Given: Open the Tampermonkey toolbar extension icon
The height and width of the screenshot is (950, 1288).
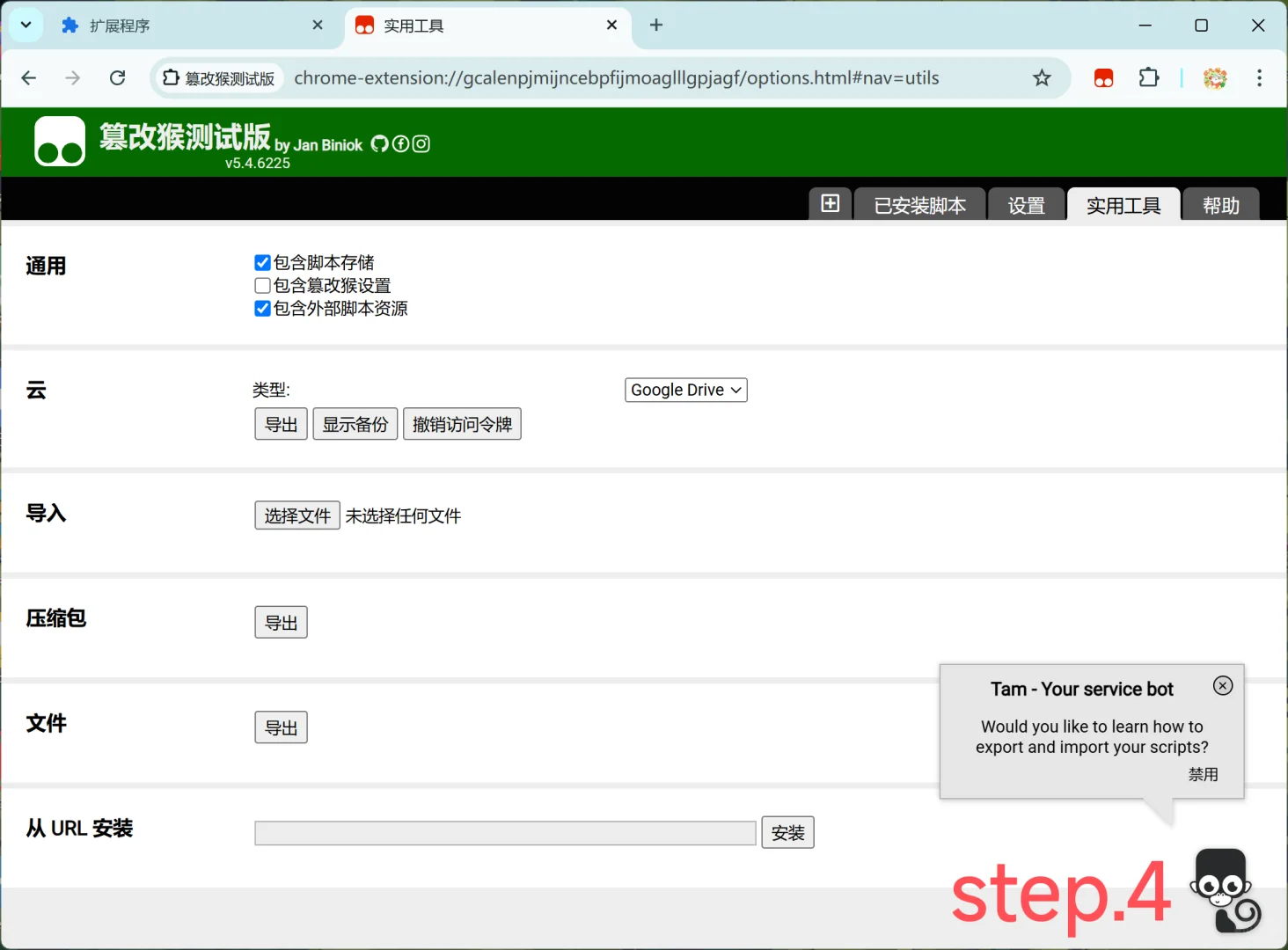Looking at the screenshot, I should coord(1103,78).
